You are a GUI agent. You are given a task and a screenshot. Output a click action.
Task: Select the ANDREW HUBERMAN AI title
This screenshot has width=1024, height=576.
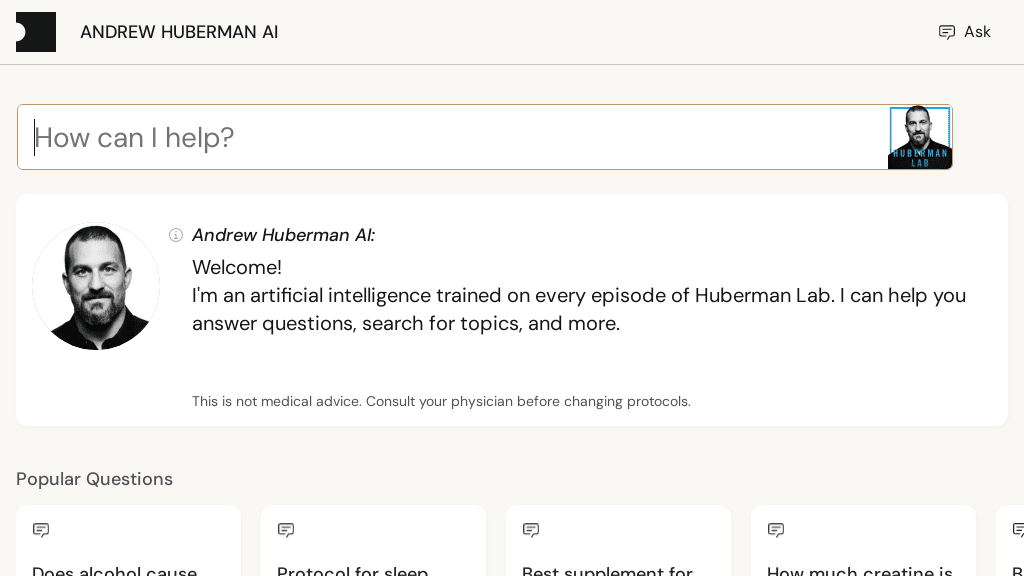pos(179,31)
